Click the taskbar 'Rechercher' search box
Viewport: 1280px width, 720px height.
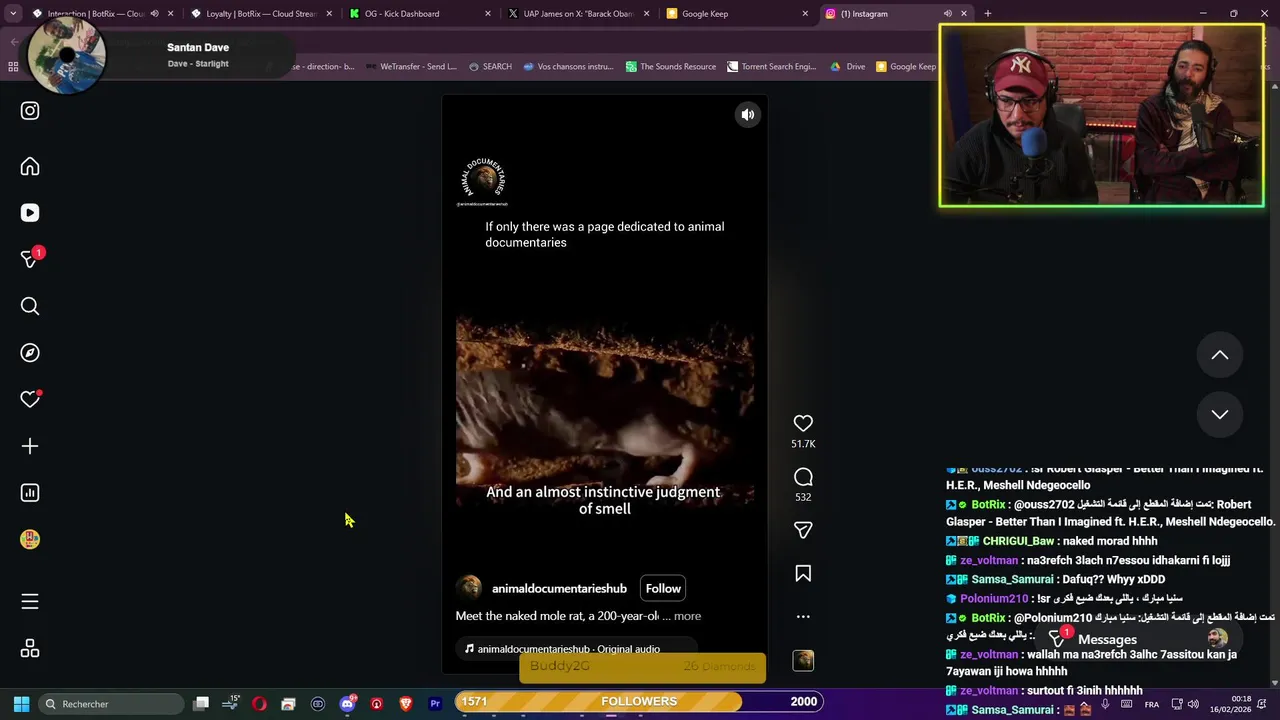pos(111,704)
